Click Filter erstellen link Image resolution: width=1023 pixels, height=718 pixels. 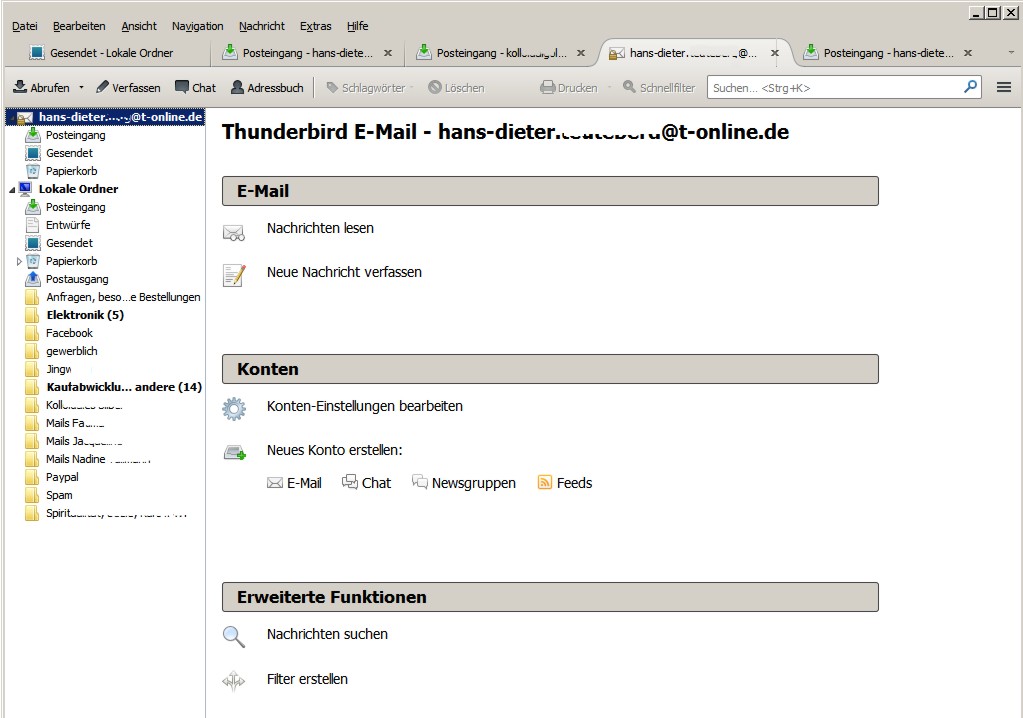[x=307, y=679]
